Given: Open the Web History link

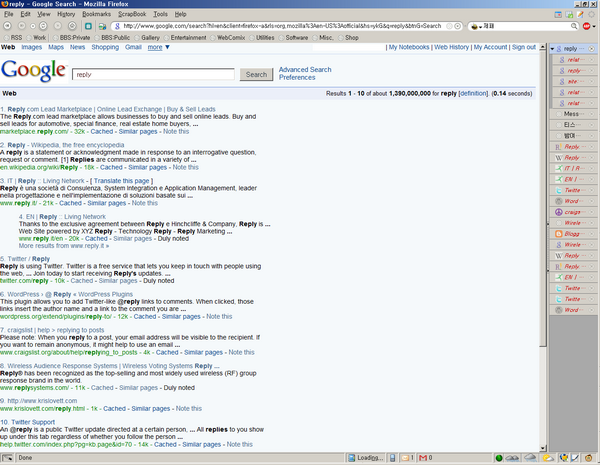Looking at the screenshot, I should (x=451, y=47).
